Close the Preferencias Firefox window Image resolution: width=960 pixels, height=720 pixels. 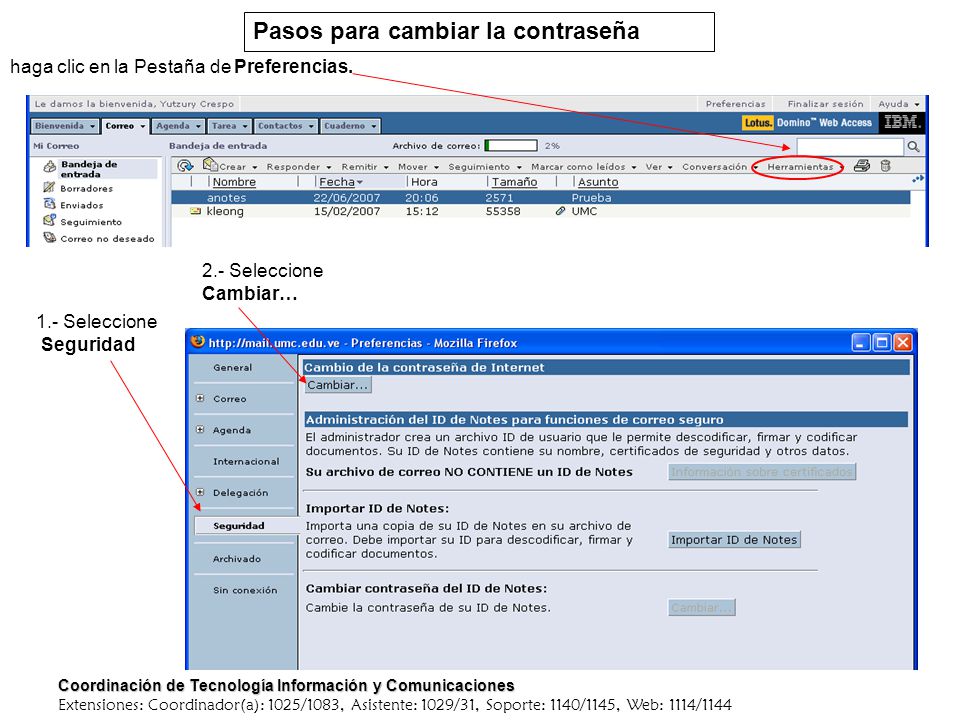coord(902,342)
